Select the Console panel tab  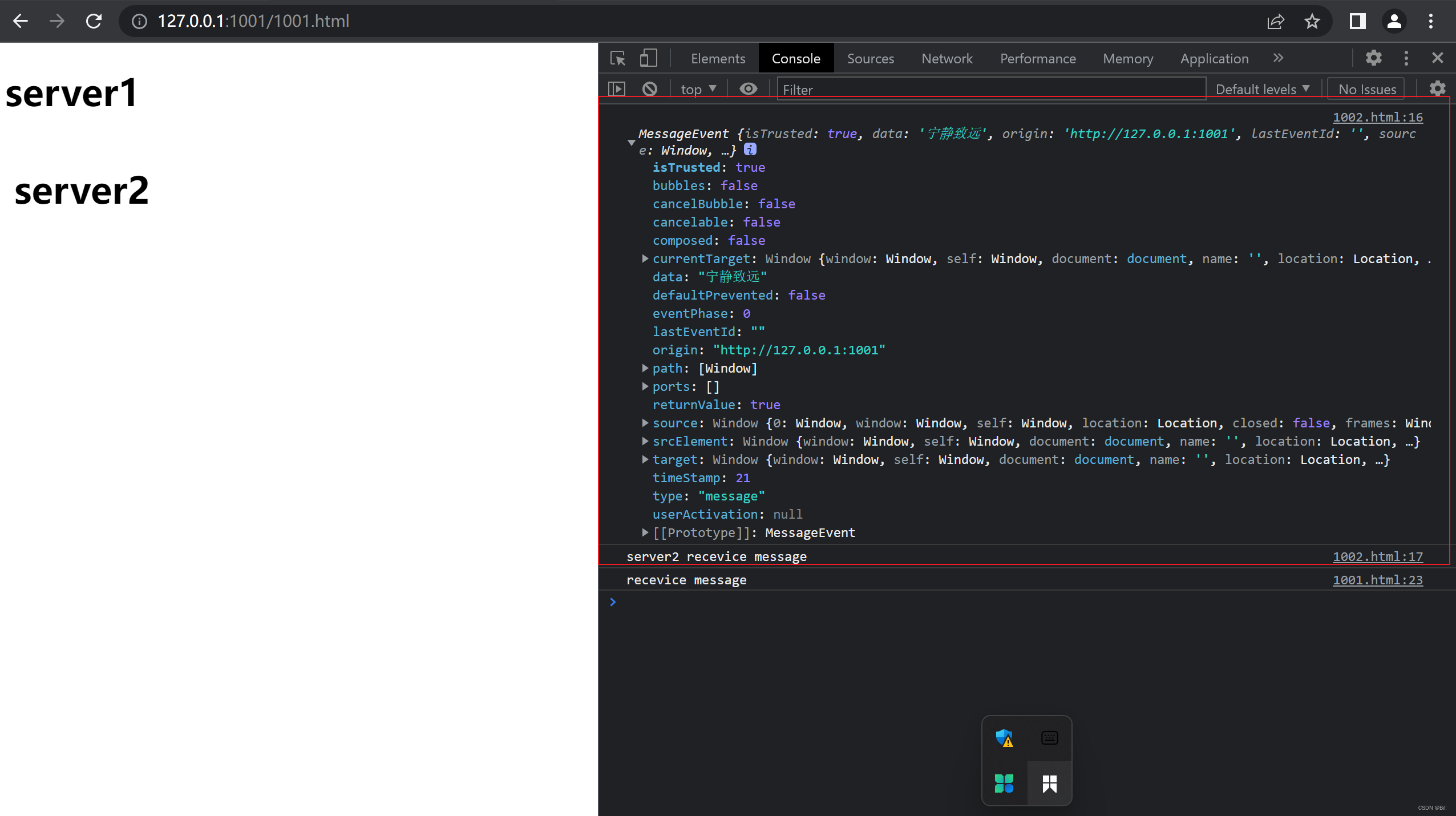point(796,58)
